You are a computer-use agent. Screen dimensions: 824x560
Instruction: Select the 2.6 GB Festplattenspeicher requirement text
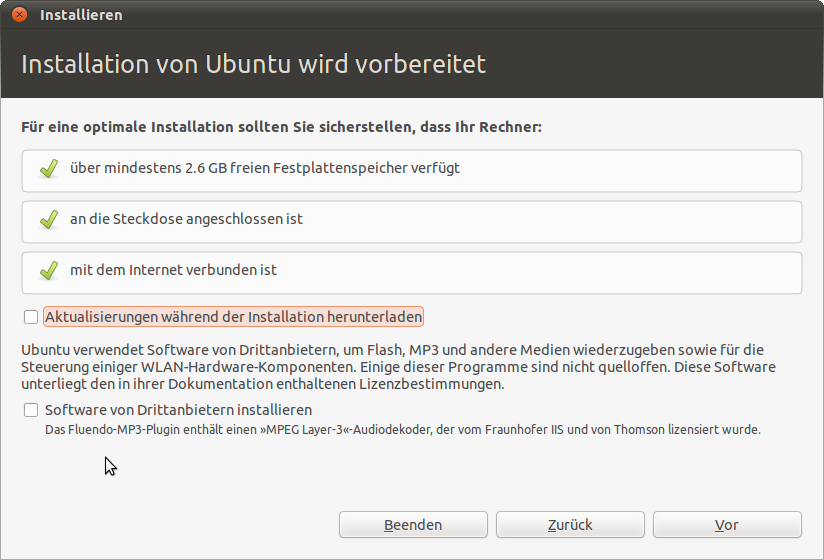tap(265, 169)
